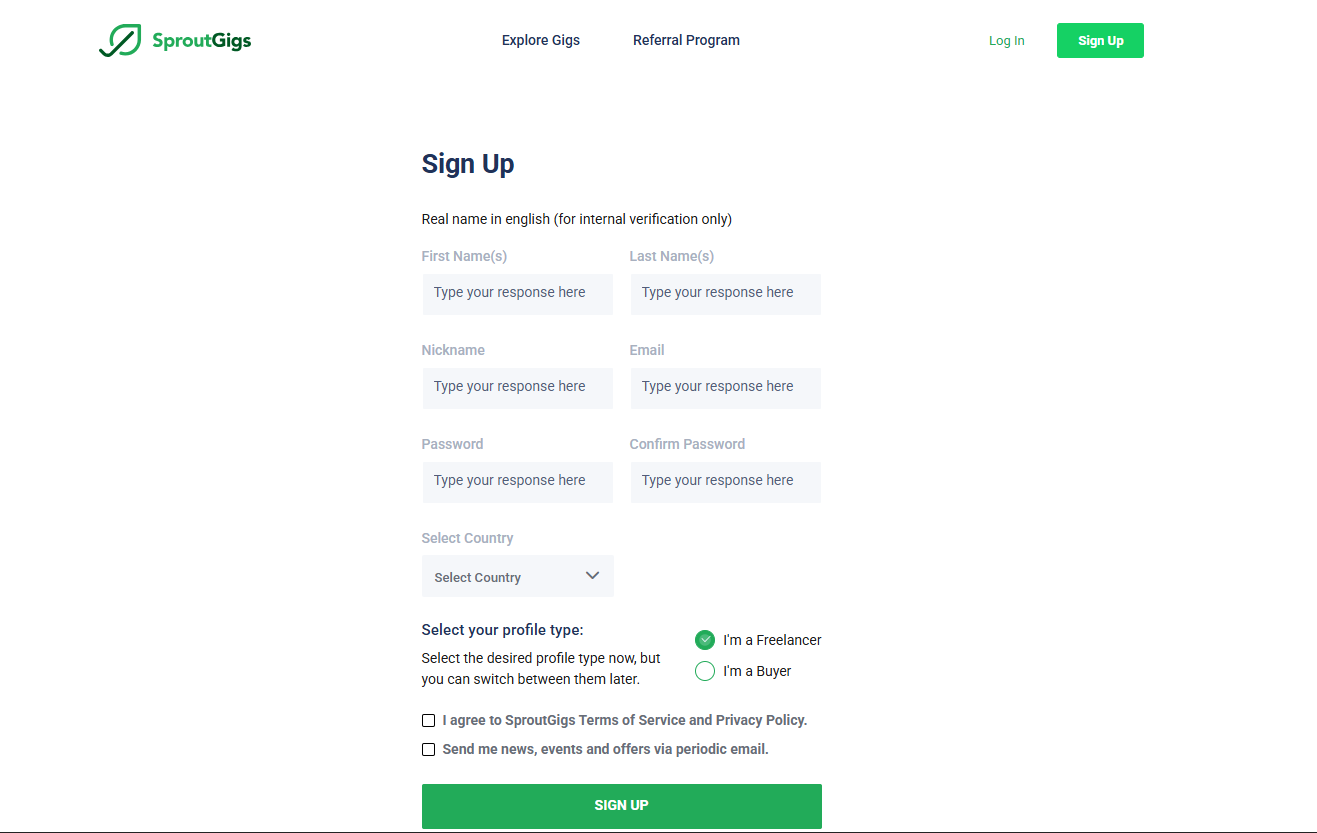Submit the form with SIGN UP button
1317x833 pixels.
pos(621,805)
